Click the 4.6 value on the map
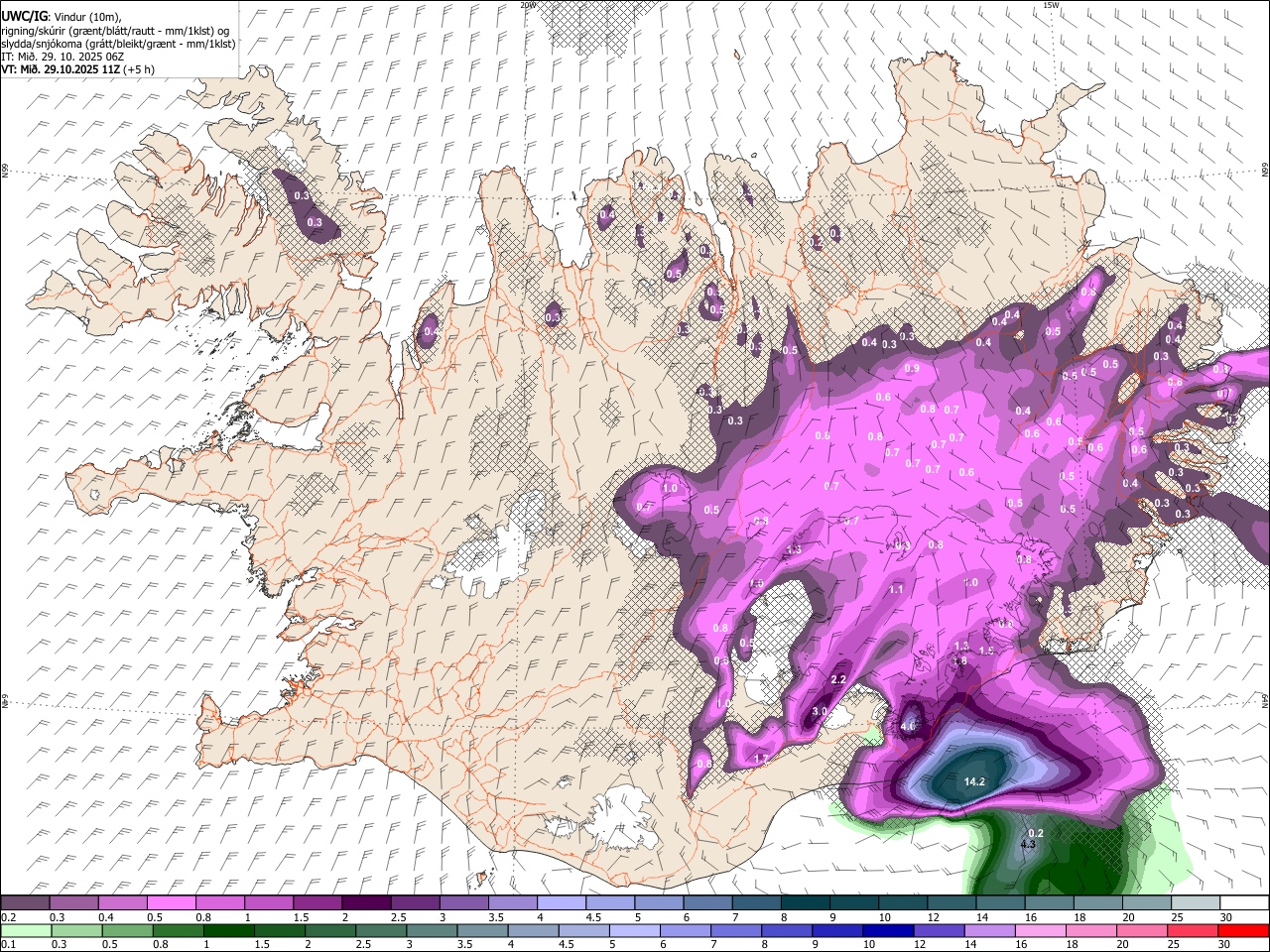The image size is (1270, 952). click(x=908, y=726)
